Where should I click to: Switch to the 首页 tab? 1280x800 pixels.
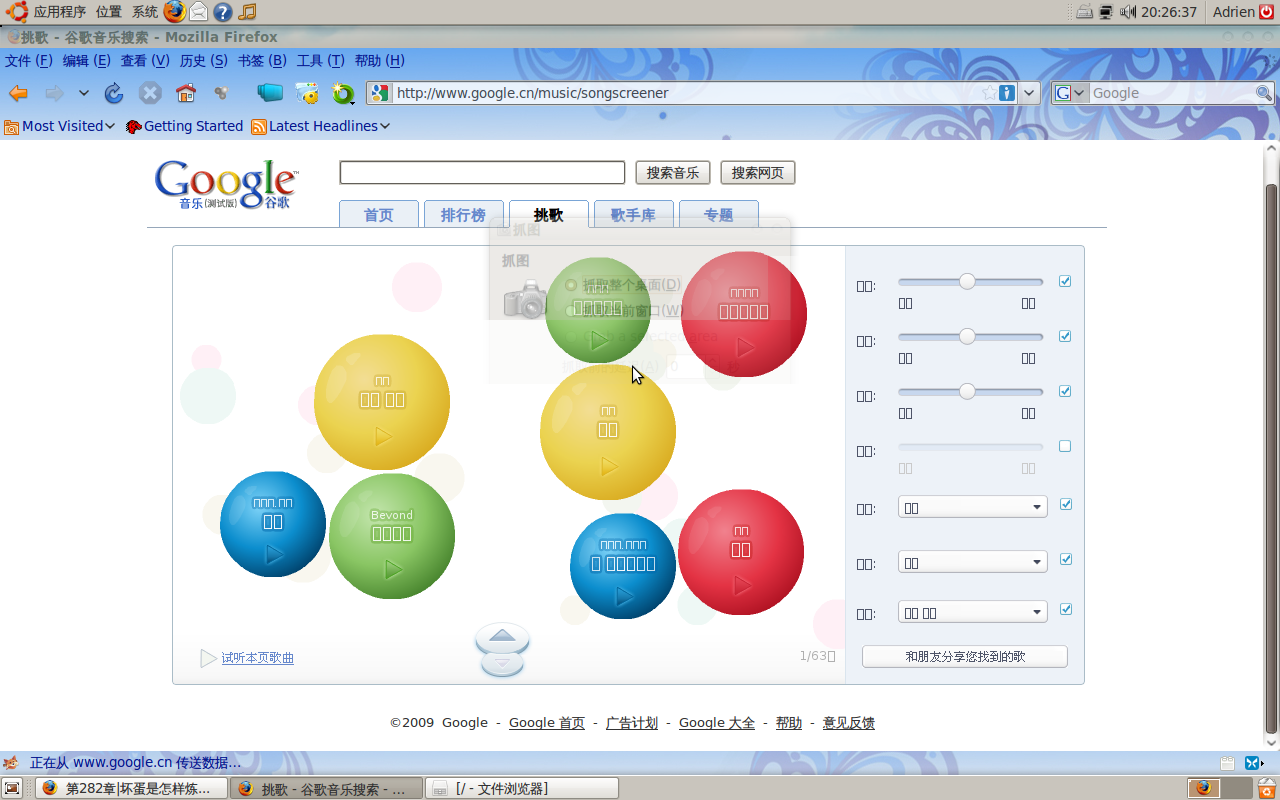(379, 215)
